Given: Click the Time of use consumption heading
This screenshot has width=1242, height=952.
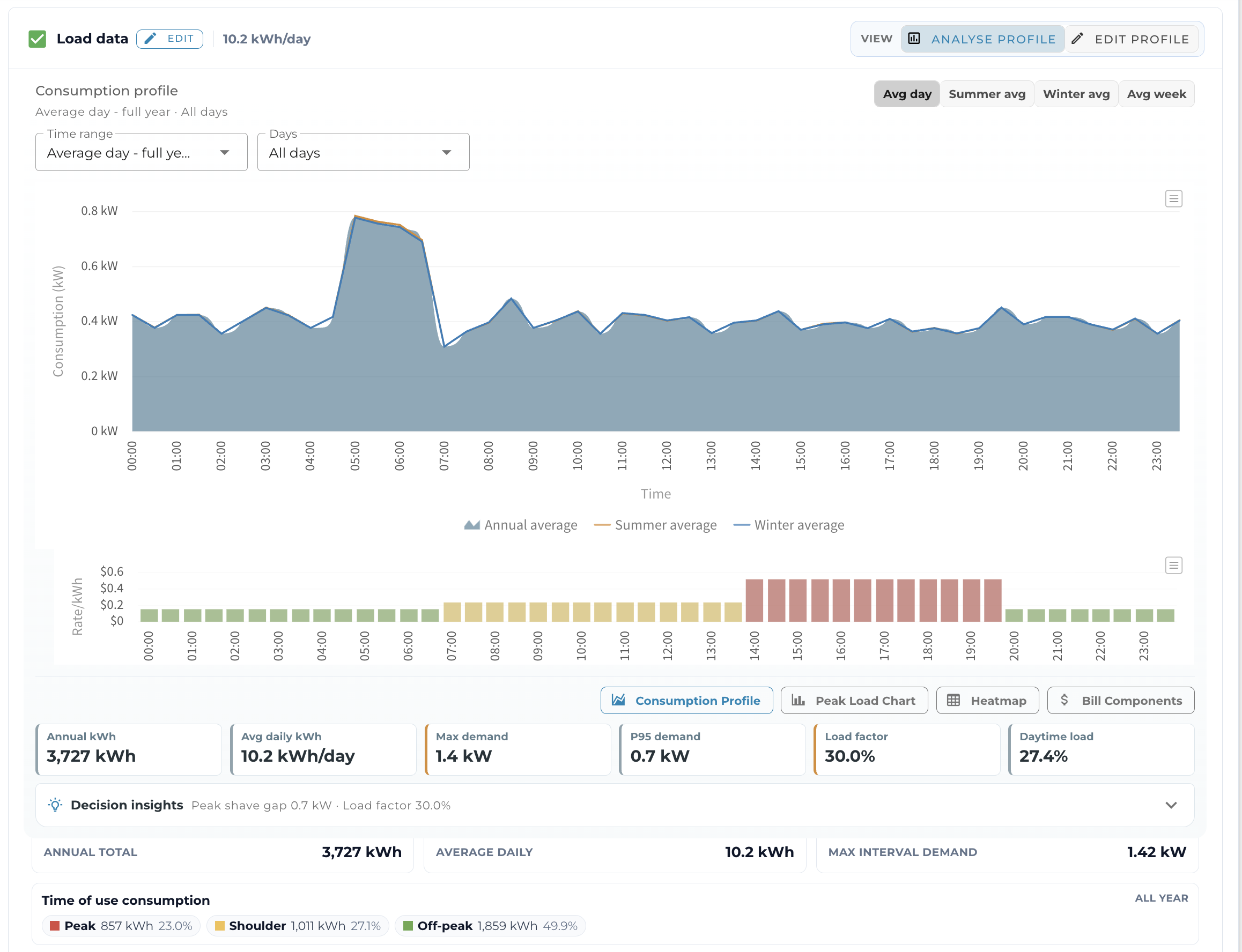Looking at the screenshot, I should tap(126, 901).
